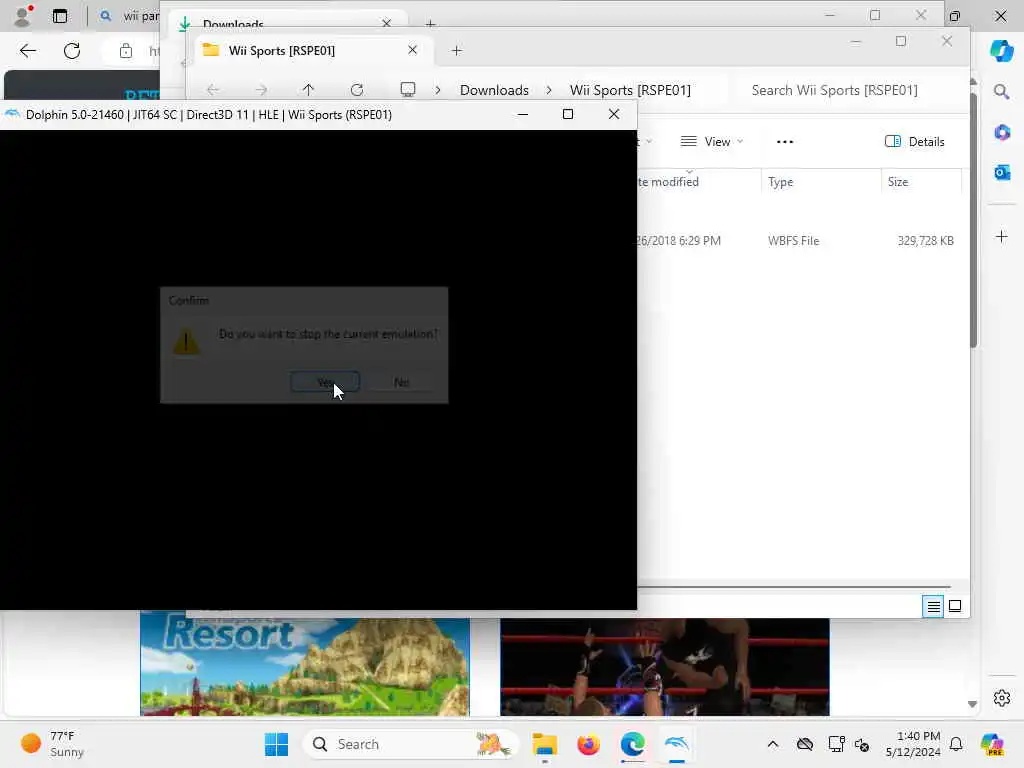This screenshot has height=768, width=1024.
Task: Click Edge page vertical scrollbar
Action: [x=973, y=219]
